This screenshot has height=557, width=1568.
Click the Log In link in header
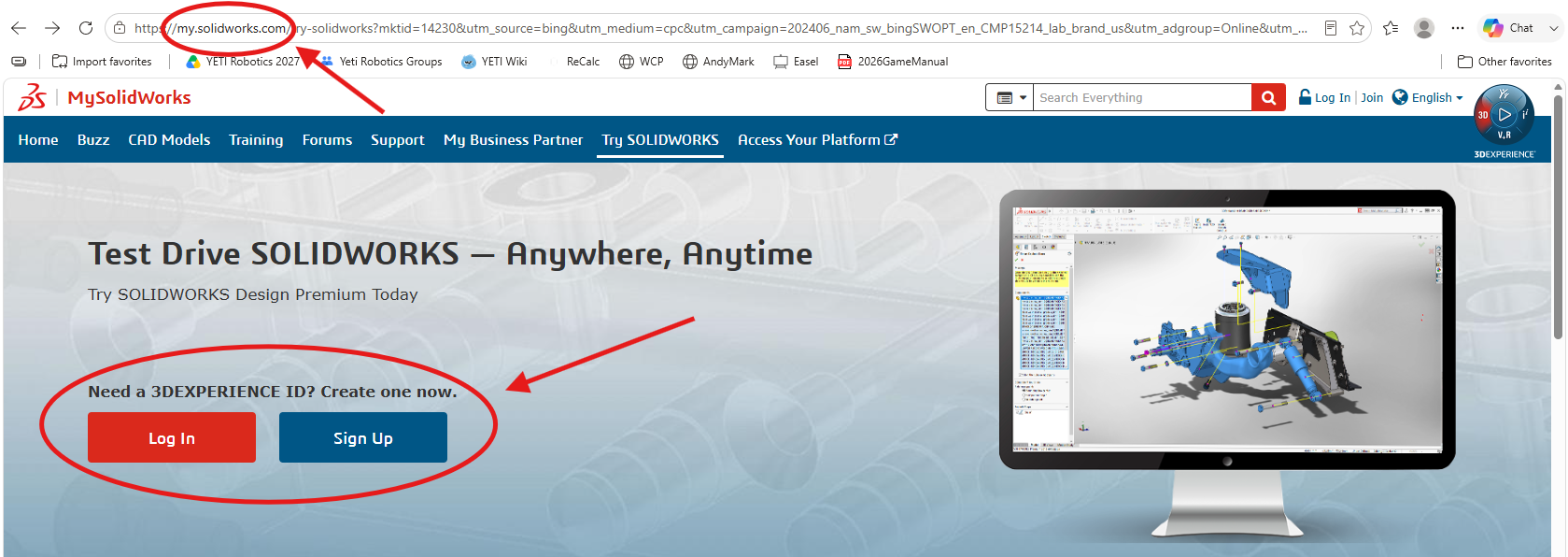pos(1324,97)
